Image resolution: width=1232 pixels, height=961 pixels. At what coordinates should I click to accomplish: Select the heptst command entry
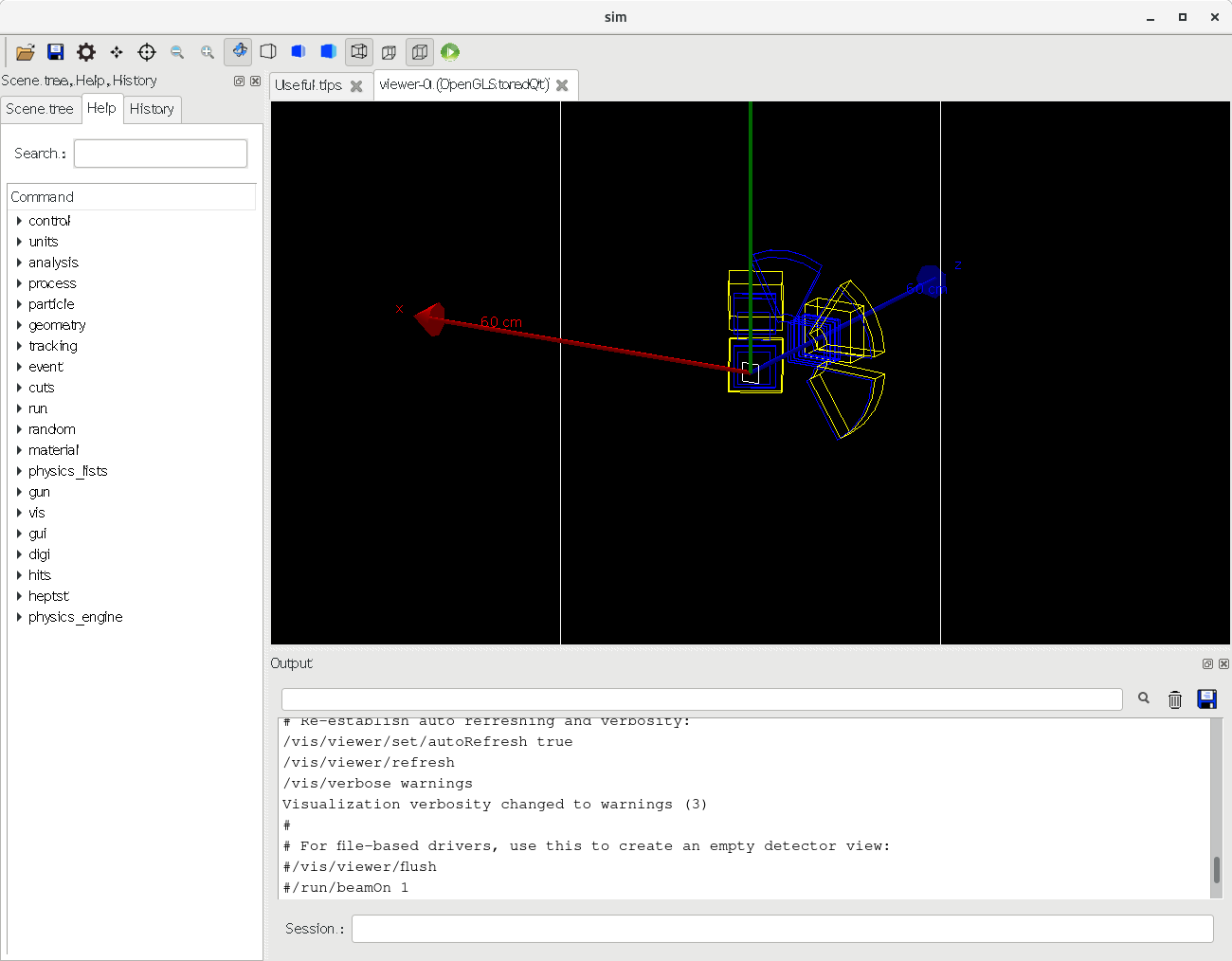[x=48, y=596]
